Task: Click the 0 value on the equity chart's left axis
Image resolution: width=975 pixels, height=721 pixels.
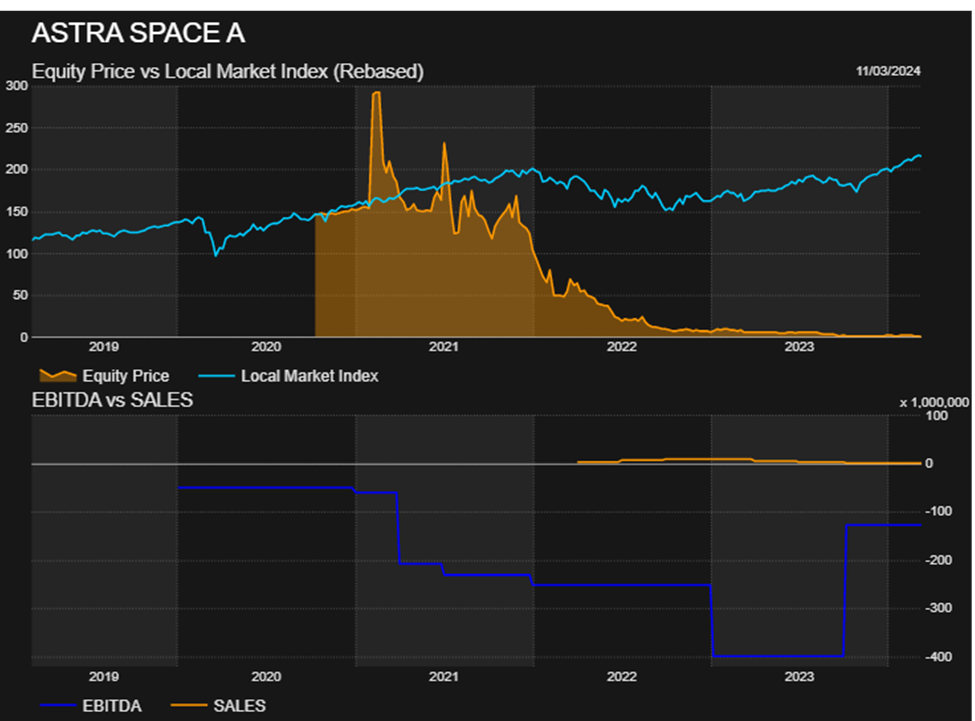Action: (24, 337)
